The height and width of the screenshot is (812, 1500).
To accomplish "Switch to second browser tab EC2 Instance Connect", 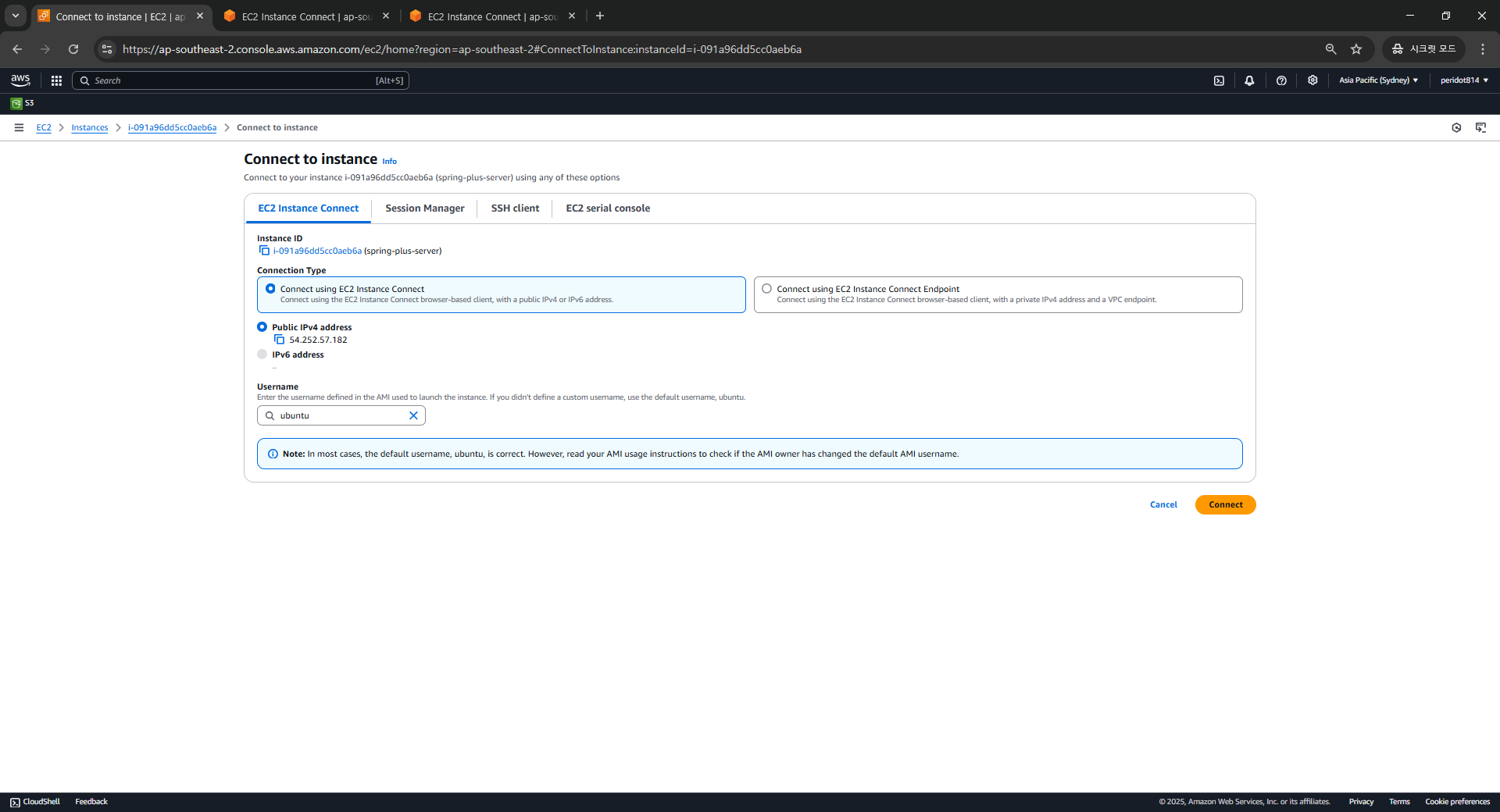I will (x=306, y=16).
